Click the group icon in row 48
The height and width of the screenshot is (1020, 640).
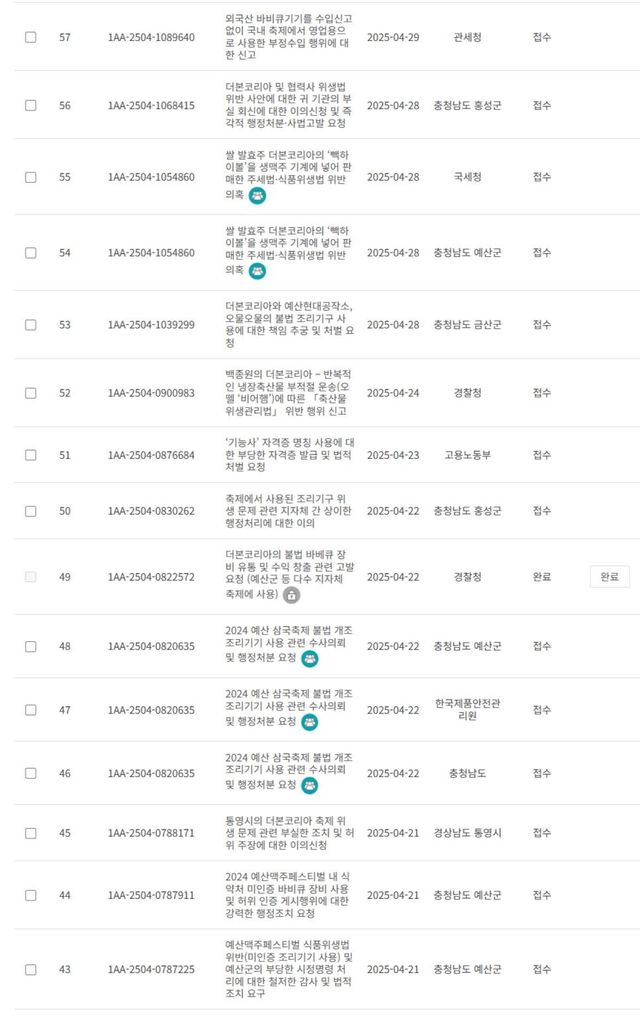click(x=309, y=658)
